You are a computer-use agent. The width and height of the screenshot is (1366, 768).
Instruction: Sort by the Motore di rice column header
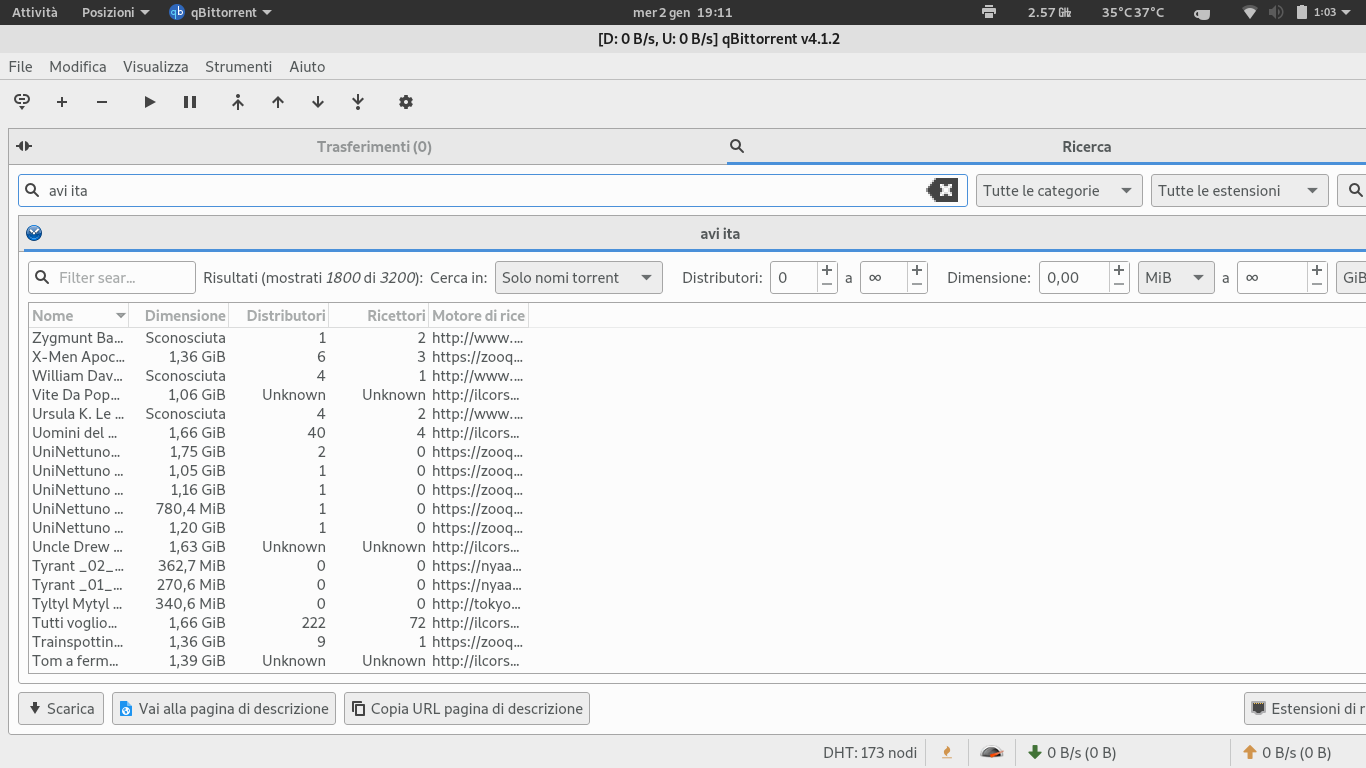(478, 315)
